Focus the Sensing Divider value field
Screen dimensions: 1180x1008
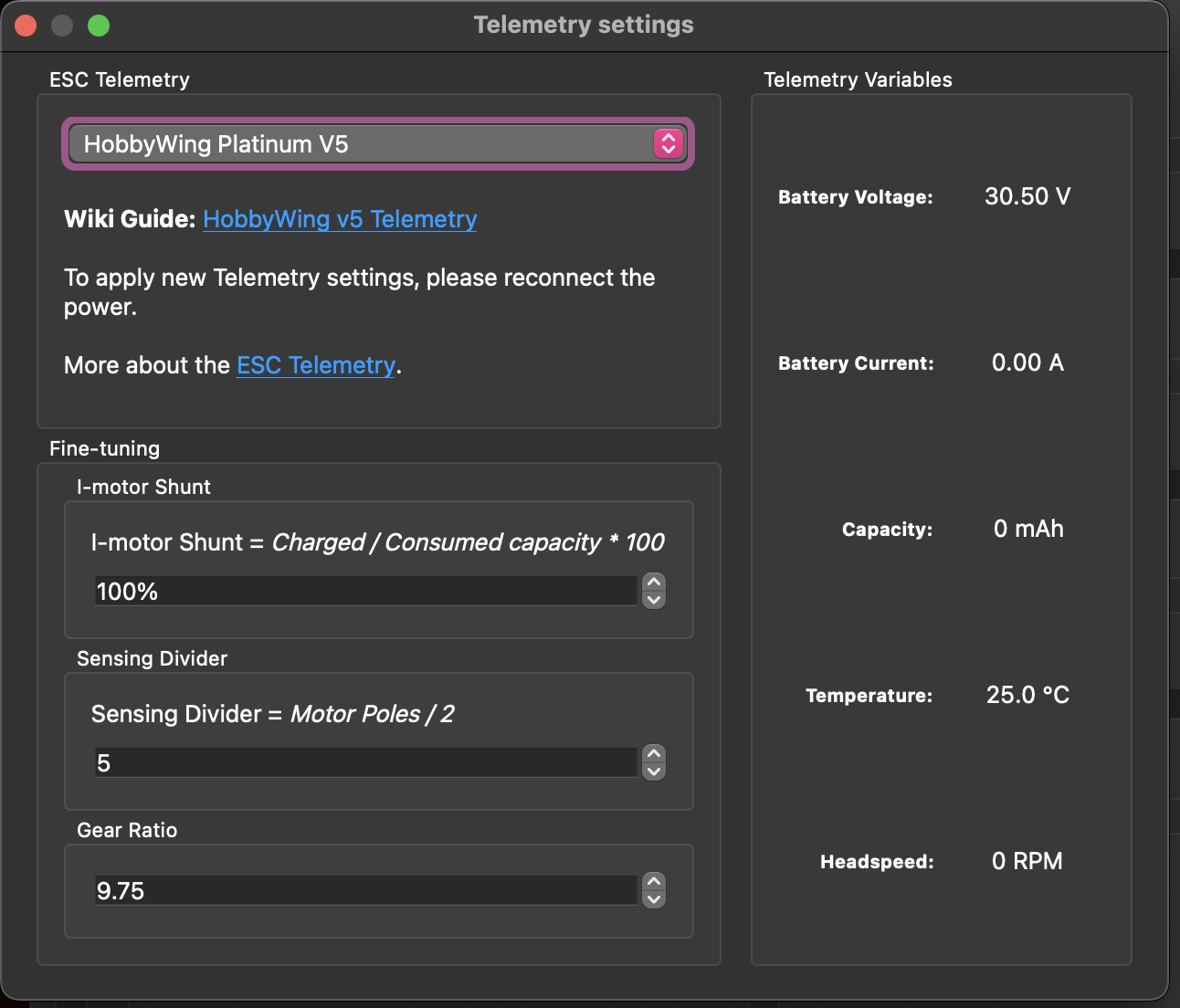[365, 763]
